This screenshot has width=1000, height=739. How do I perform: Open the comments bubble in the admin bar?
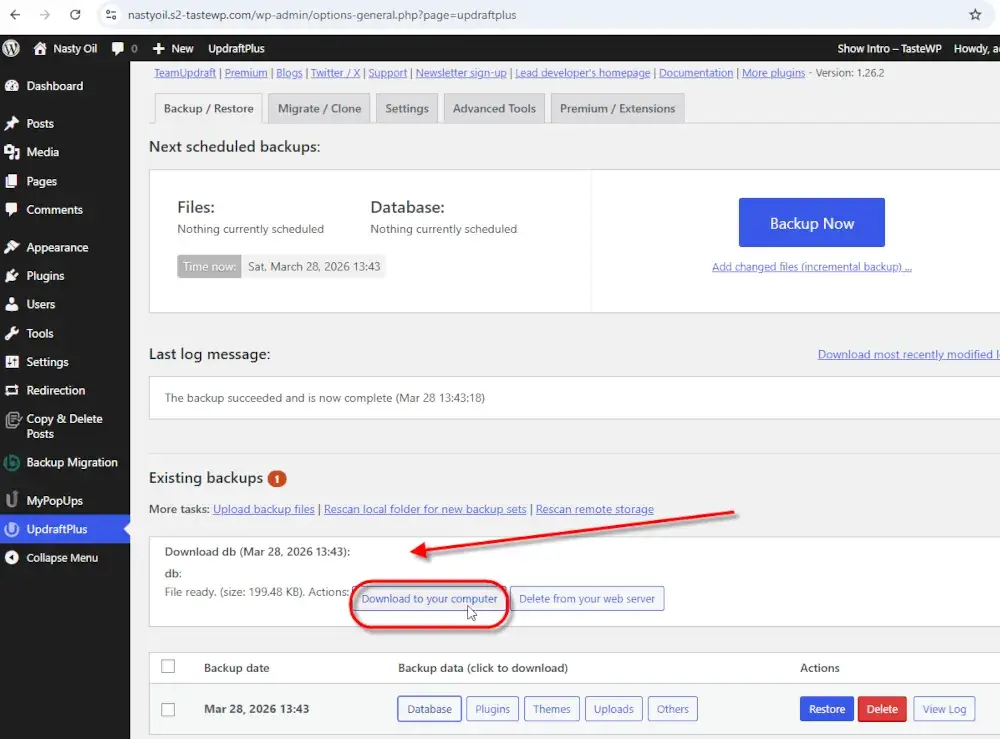pos(119,47)
